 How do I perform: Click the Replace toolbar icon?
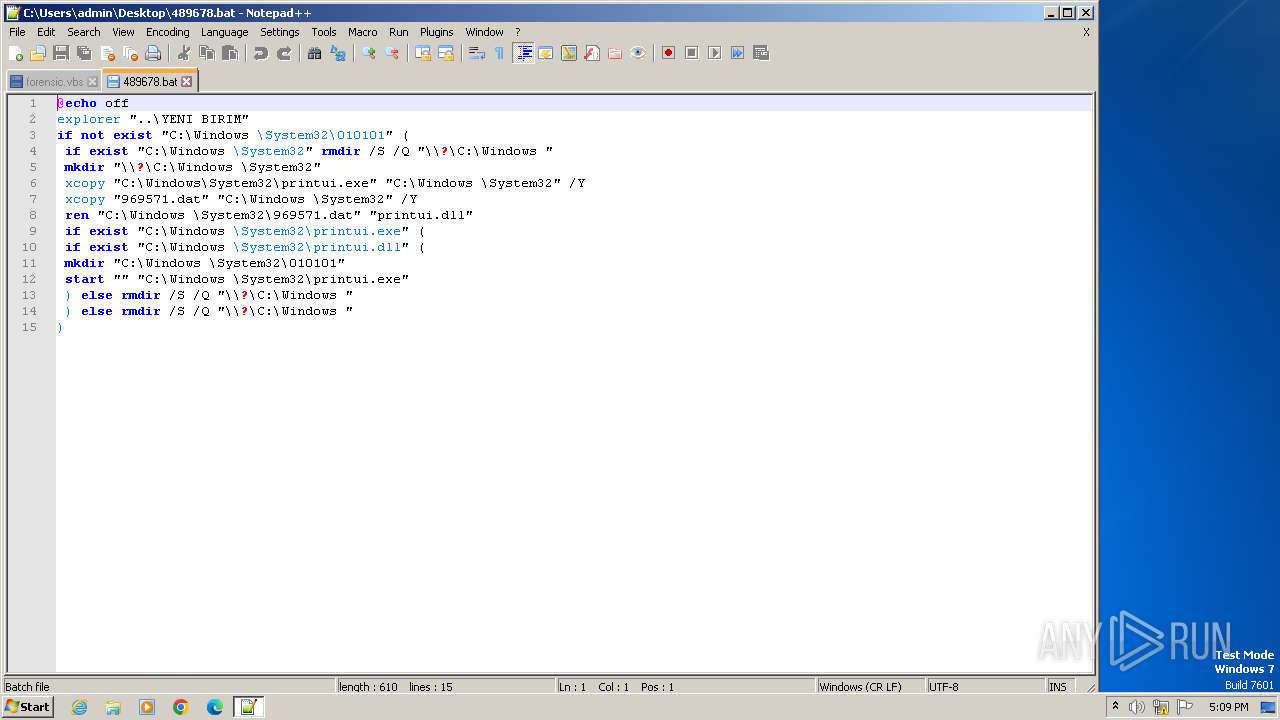(337, 53)
